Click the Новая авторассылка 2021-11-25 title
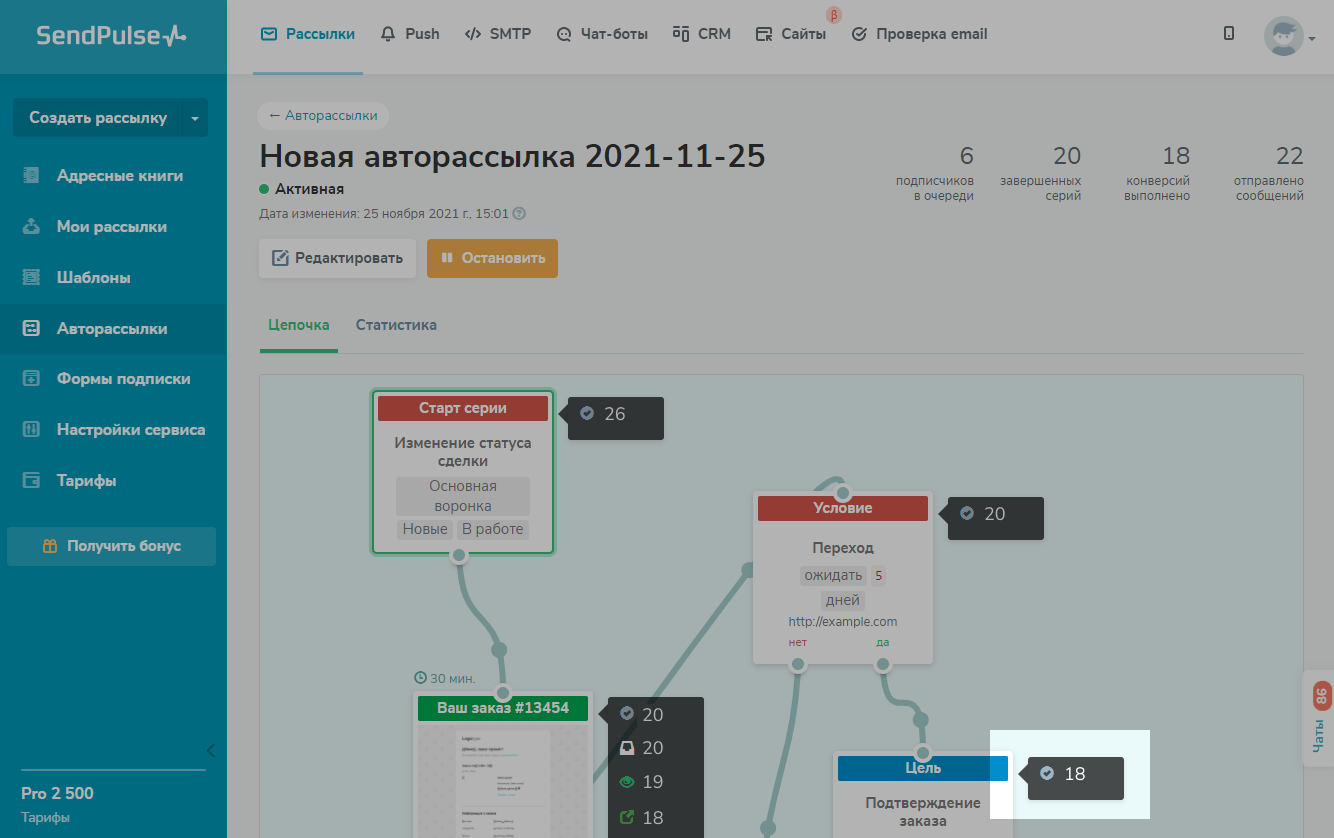Image resolution: width=1334 pixels, height=838 pixels. pos(513,156)
